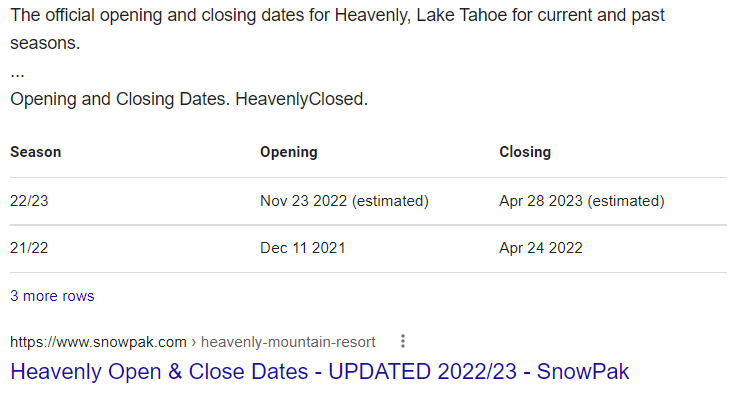Select the Closing column header

(525, 152)
